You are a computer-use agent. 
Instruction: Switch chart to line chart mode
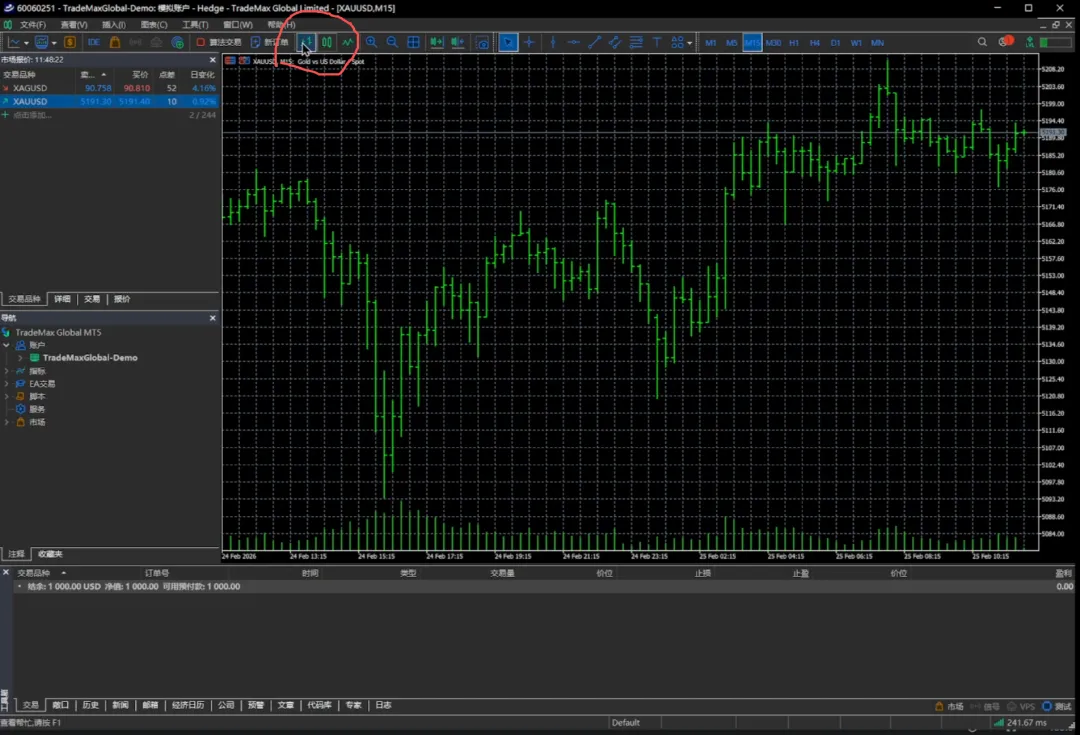347,42
